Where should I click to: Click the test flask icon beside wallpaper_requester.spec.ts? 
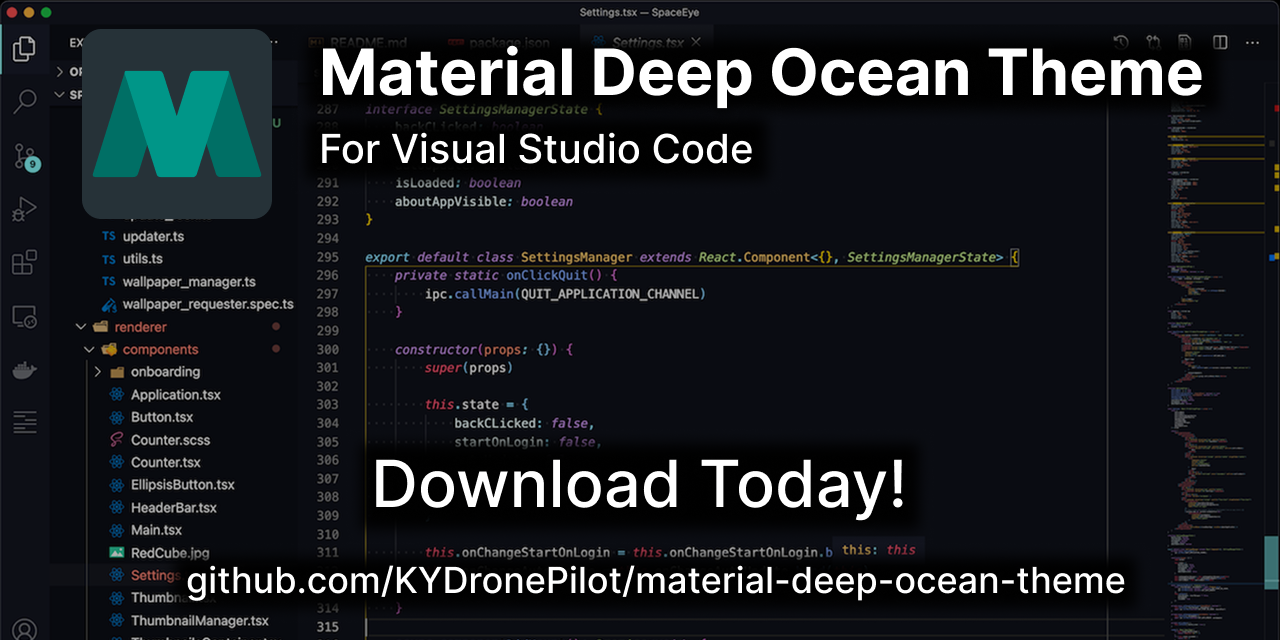[x=108, y=304]
